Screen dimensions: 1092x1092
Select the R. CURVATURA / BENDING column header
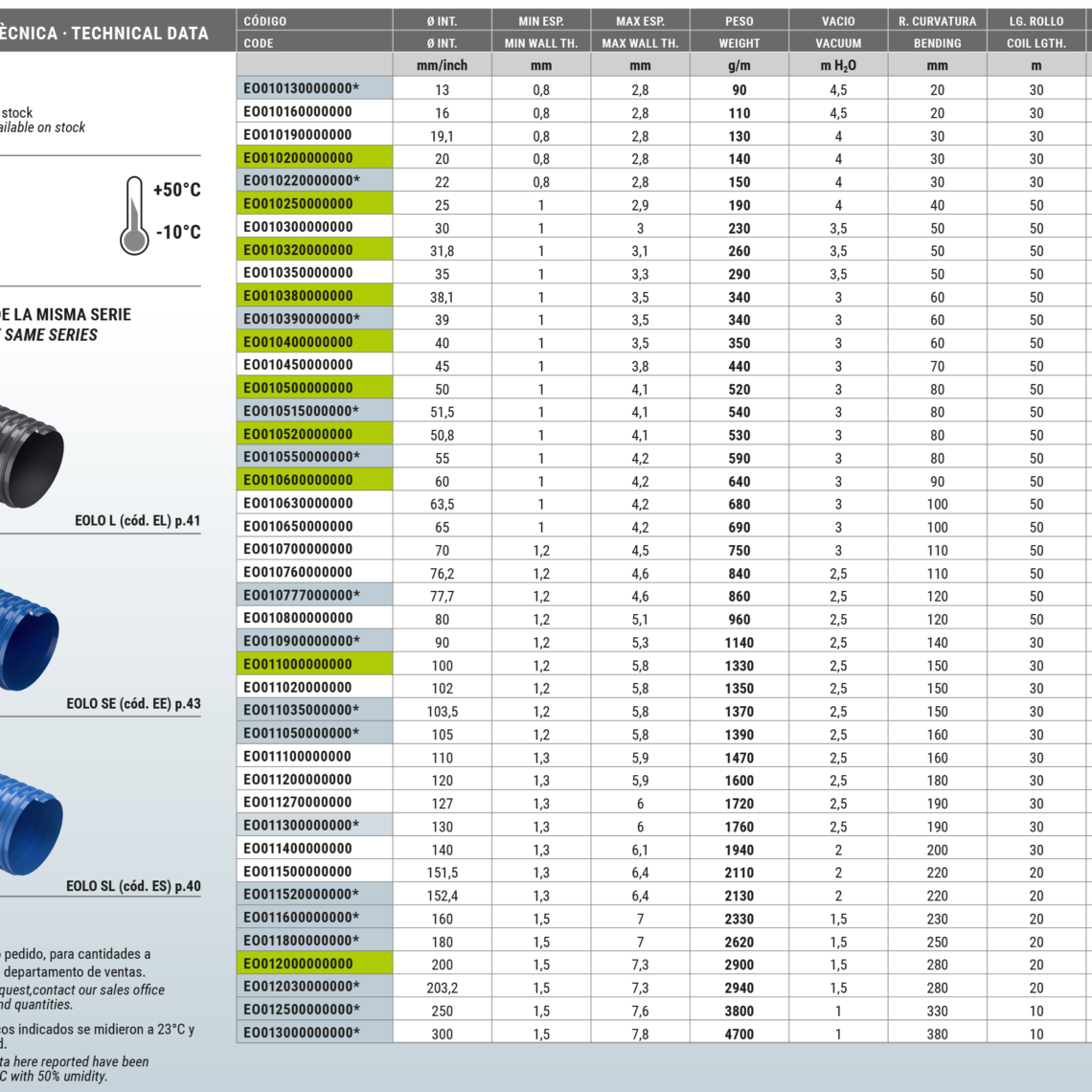[x=937, y=32]
